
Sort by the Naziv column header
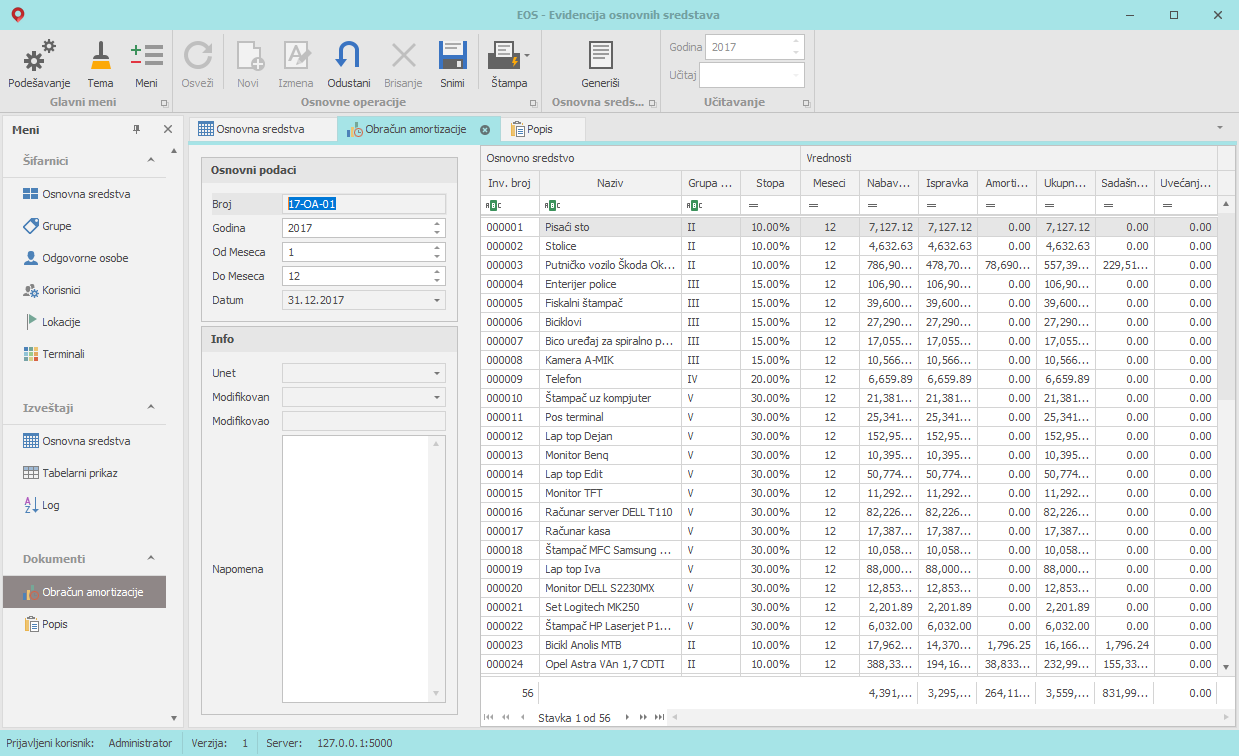(x=610, y=183)
